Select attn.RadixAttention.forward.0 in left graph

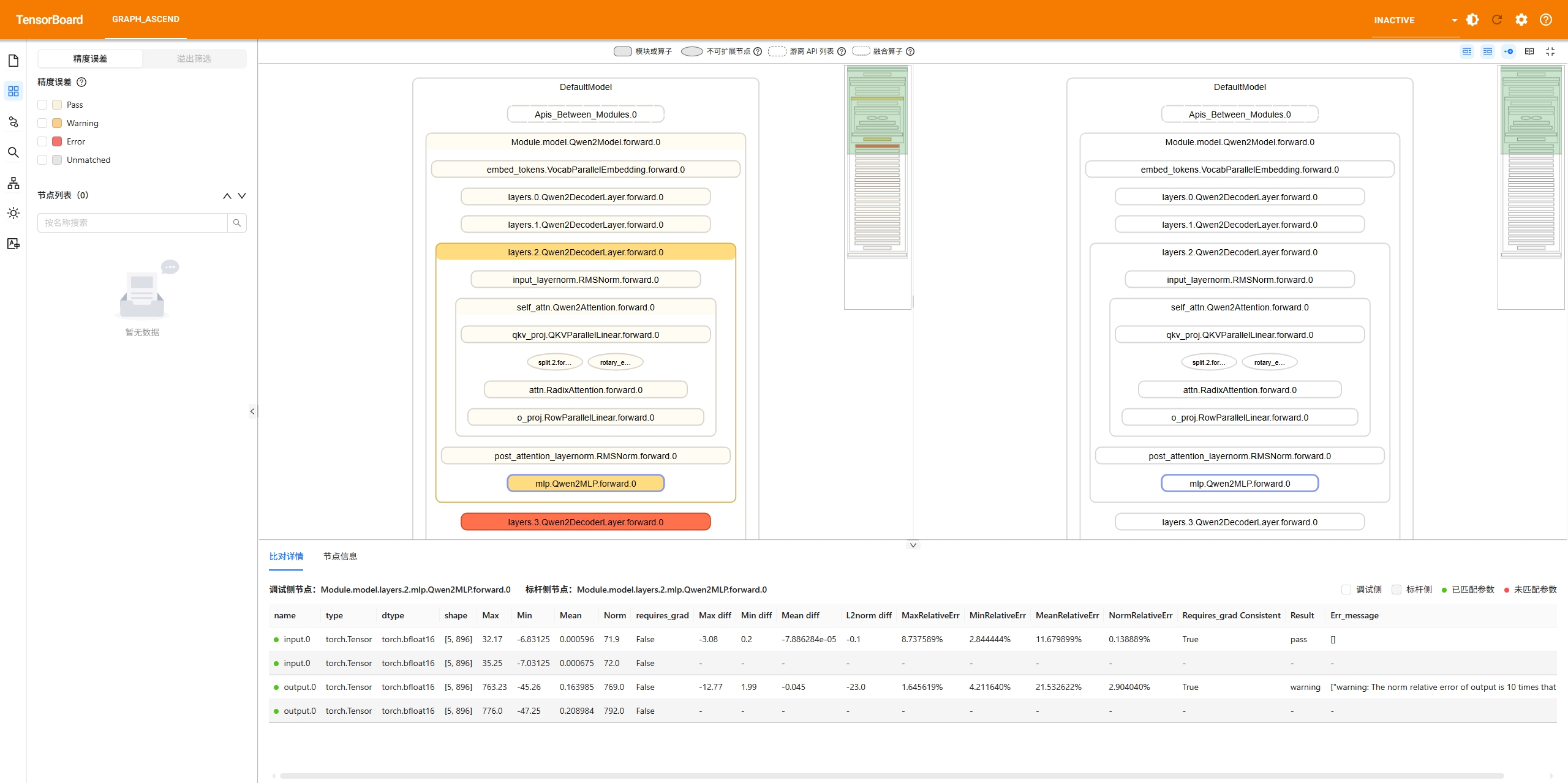click(586, 390)
